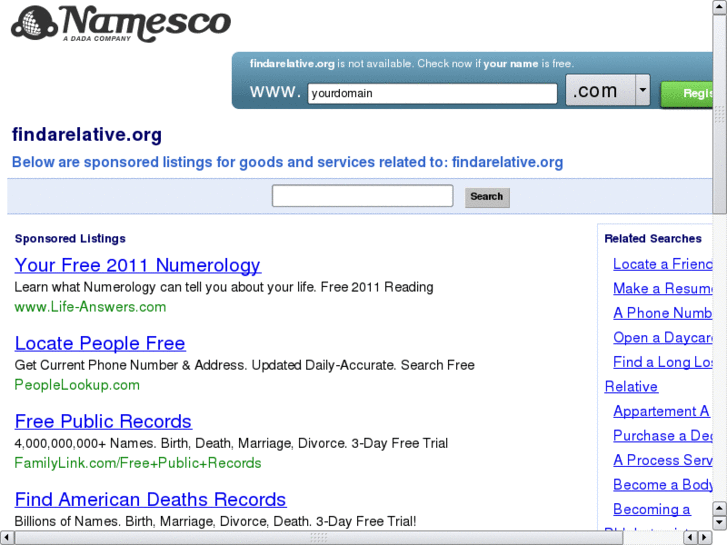This screenshot has width=727, height=545.
Task: Click the Learn what Numerology description text
Action: (223, 287)
